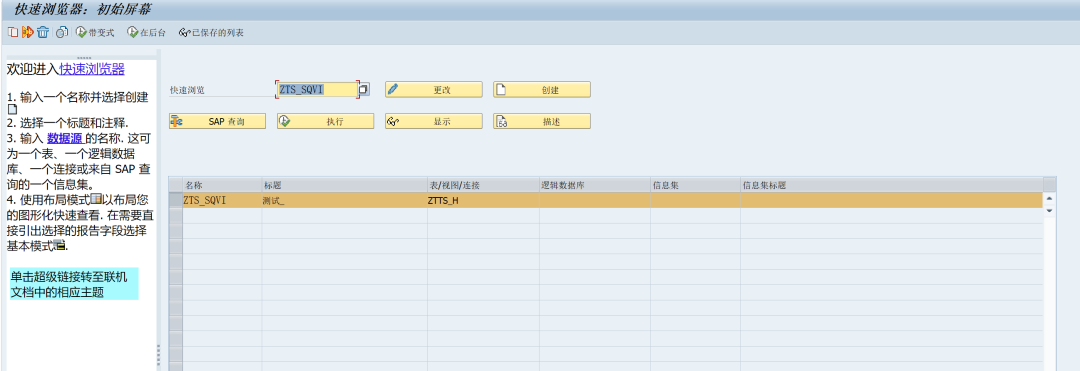This screenshot has height=371, width=1080.
Task: Select the 名称 column header
Action: (x=222, y=185)
